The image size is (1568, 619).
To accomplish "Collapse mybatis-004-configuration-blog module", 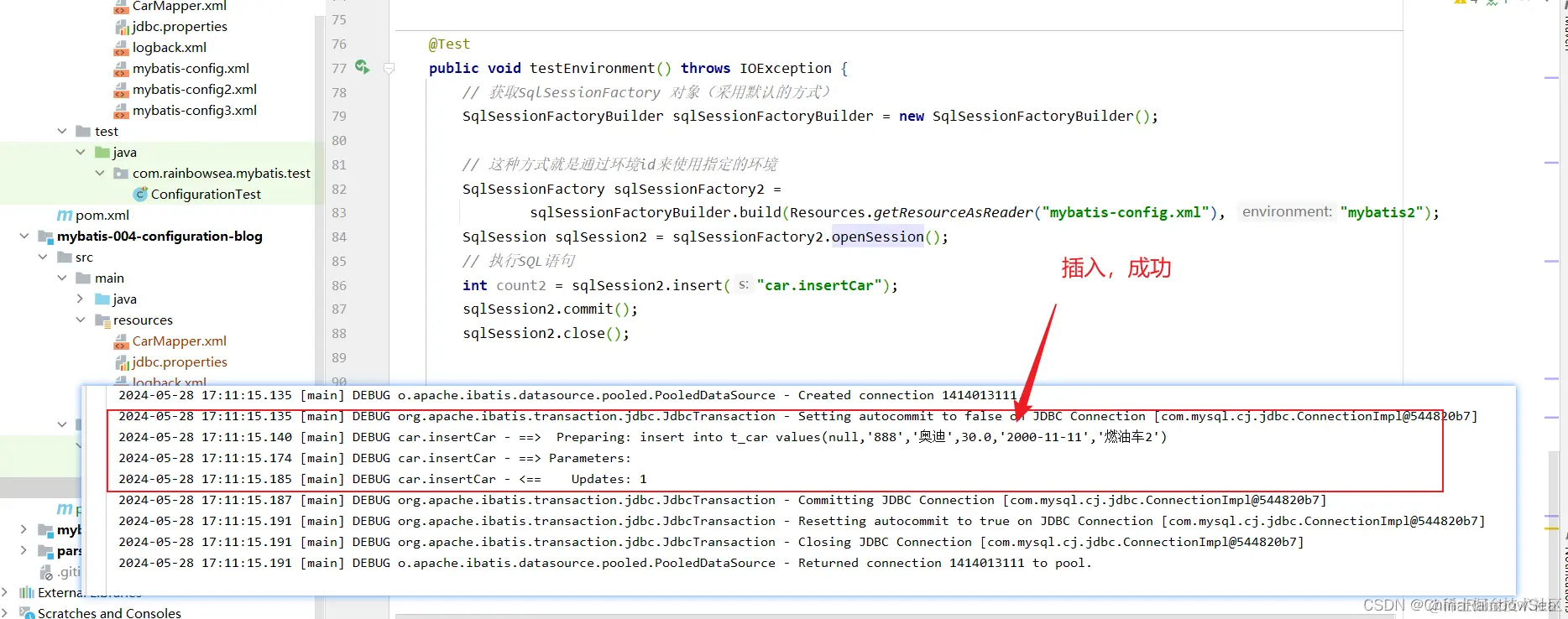I will point(24,236).
